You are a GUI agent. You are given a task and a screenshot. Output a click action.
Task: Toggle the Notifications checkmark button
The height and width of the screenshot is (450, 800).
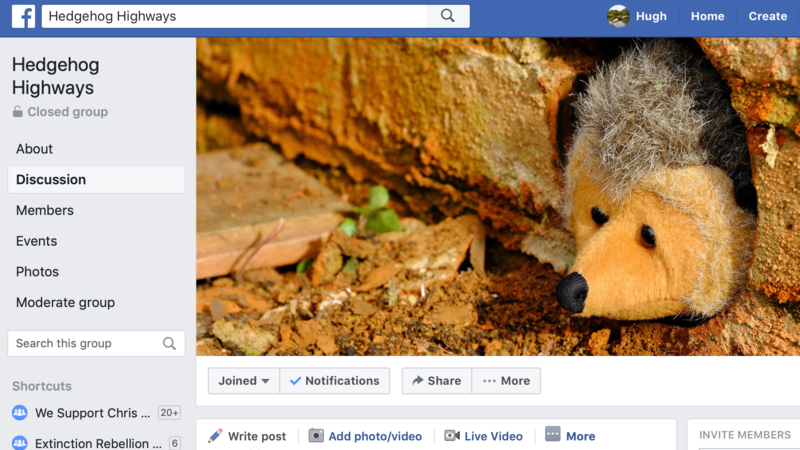tap(334, 381)
